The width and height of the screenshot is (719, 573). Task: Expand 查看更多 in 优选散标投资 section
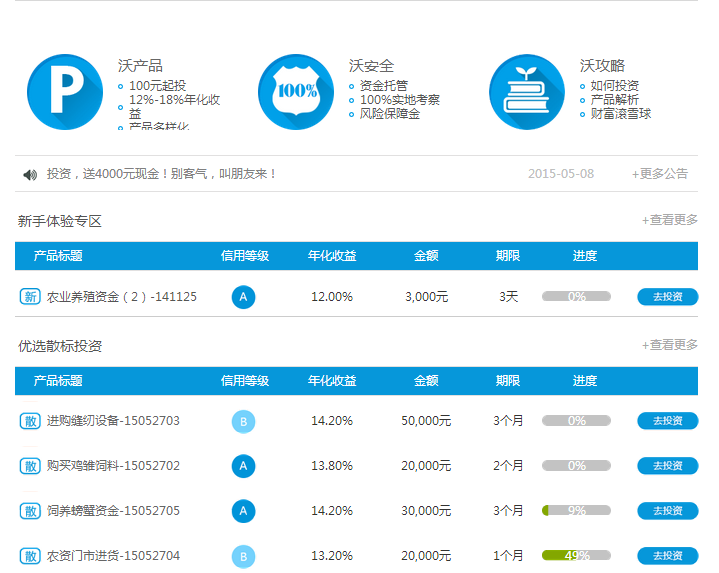point(670,345)
